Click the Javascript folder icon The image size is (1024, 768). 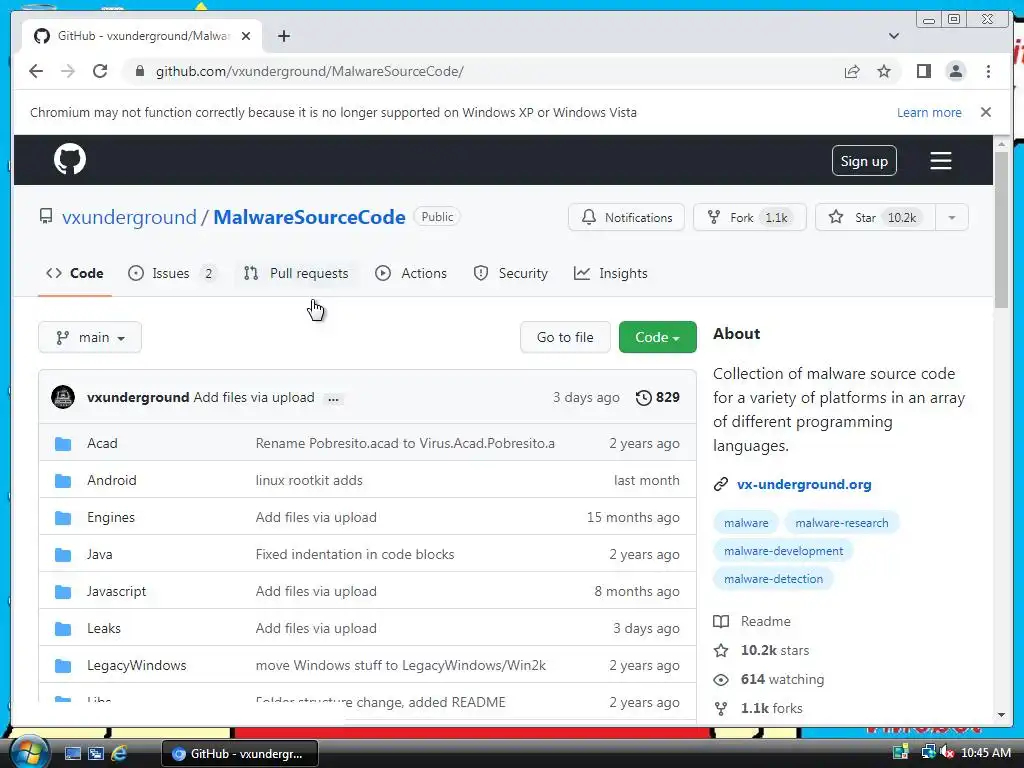63,592
